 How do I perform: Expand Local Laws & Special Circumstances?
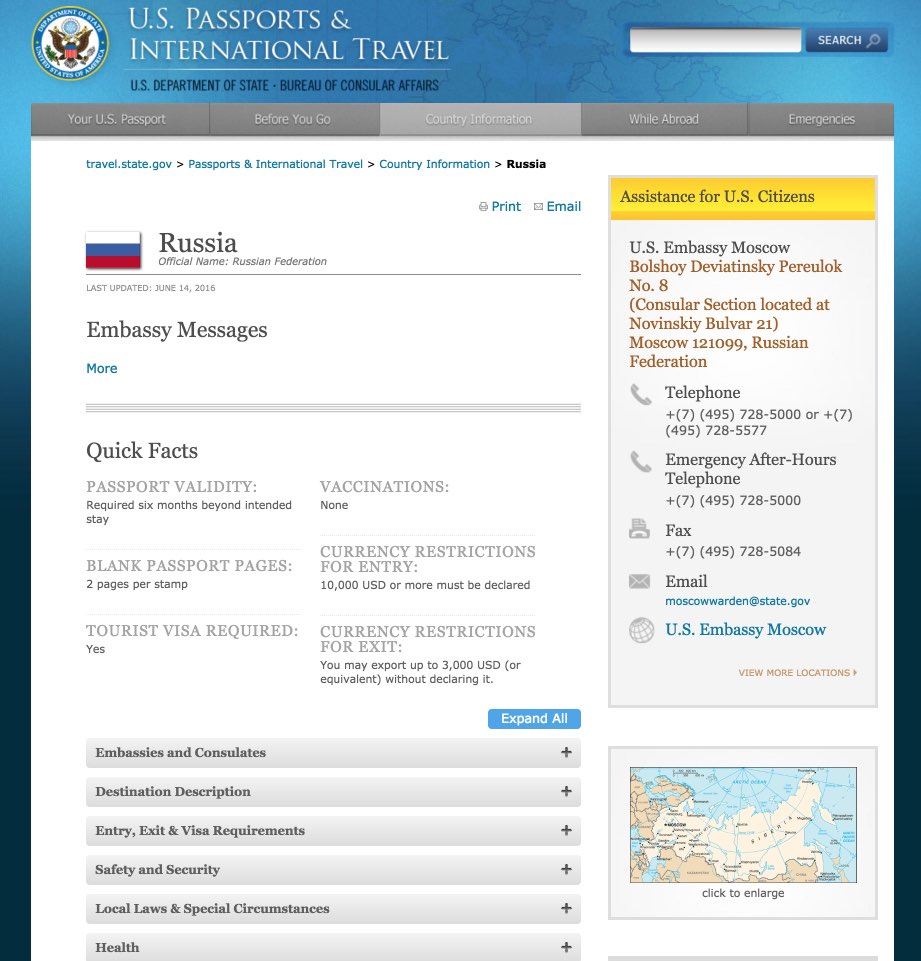coord(333,909)
